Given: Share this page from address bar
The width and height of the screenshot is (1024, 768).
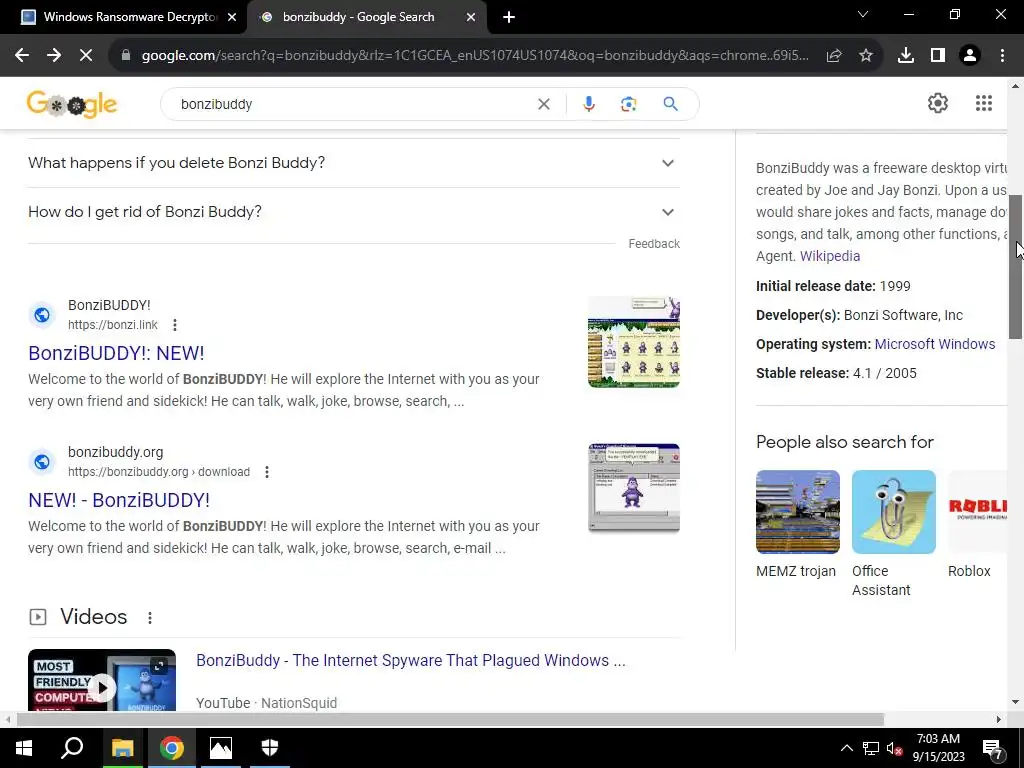Looking at the screenshot, I should coord(834,56).
